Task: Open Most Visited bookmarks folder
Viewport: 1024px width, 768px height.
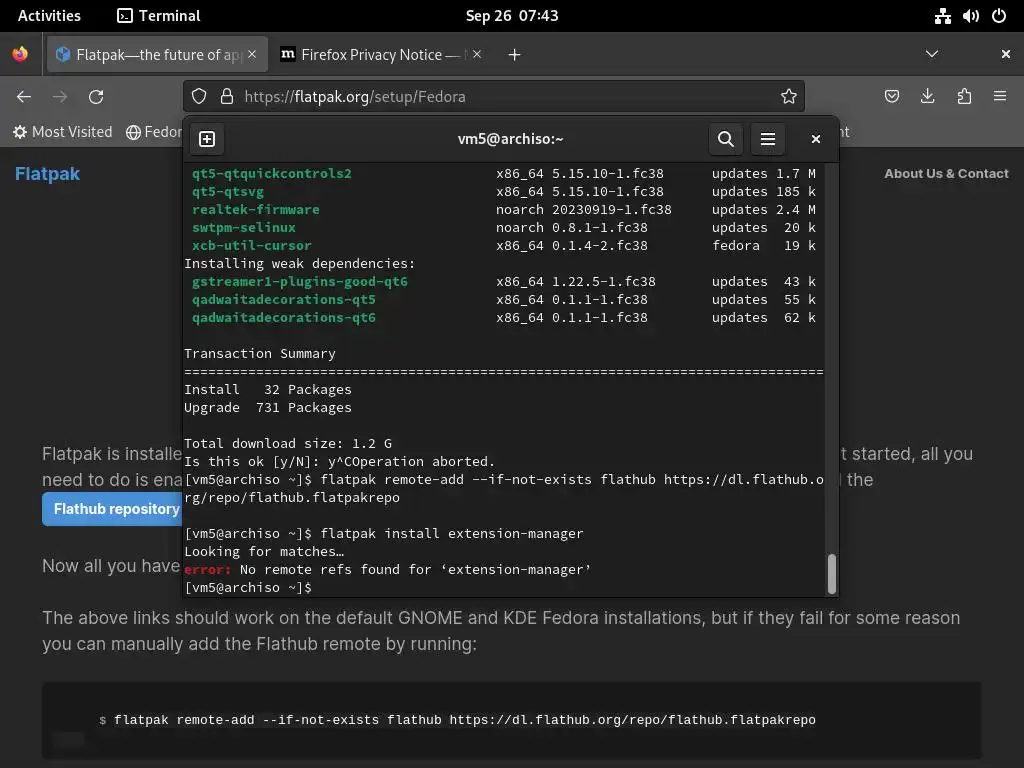Action: (63, 132)
